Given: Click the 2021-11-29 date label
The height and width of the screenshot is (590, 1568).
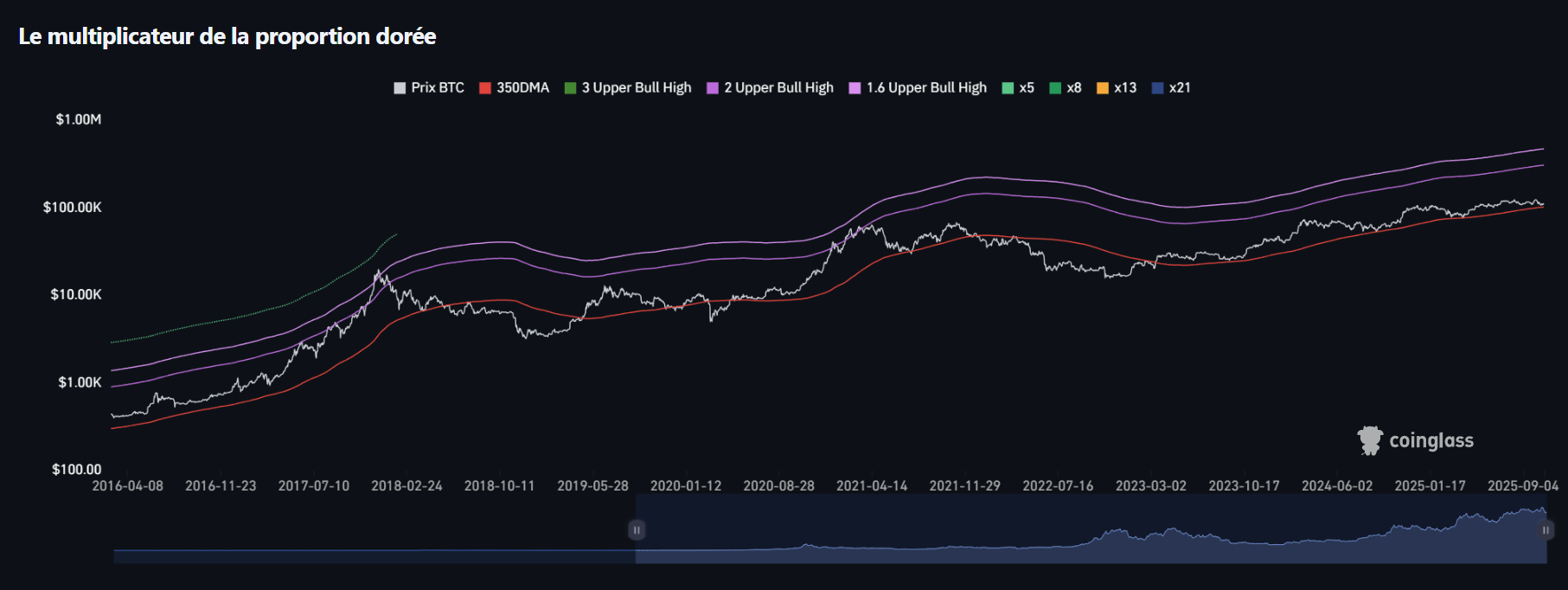Looking at the screenshot, I should pos(965,486).
